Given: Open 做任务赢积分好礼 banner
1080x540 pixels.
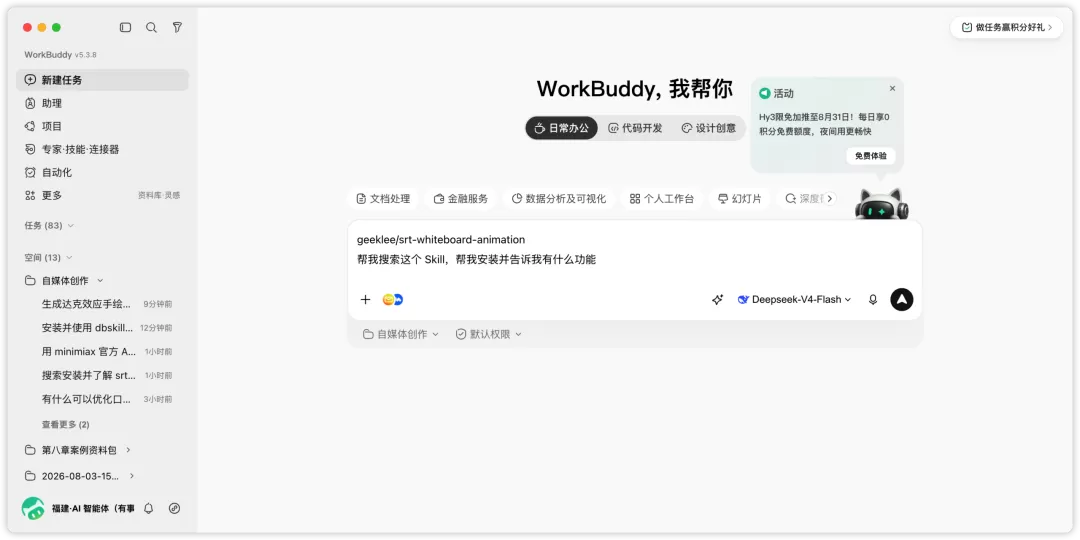Looking at the screenshot, I should tap(1006, 28).
